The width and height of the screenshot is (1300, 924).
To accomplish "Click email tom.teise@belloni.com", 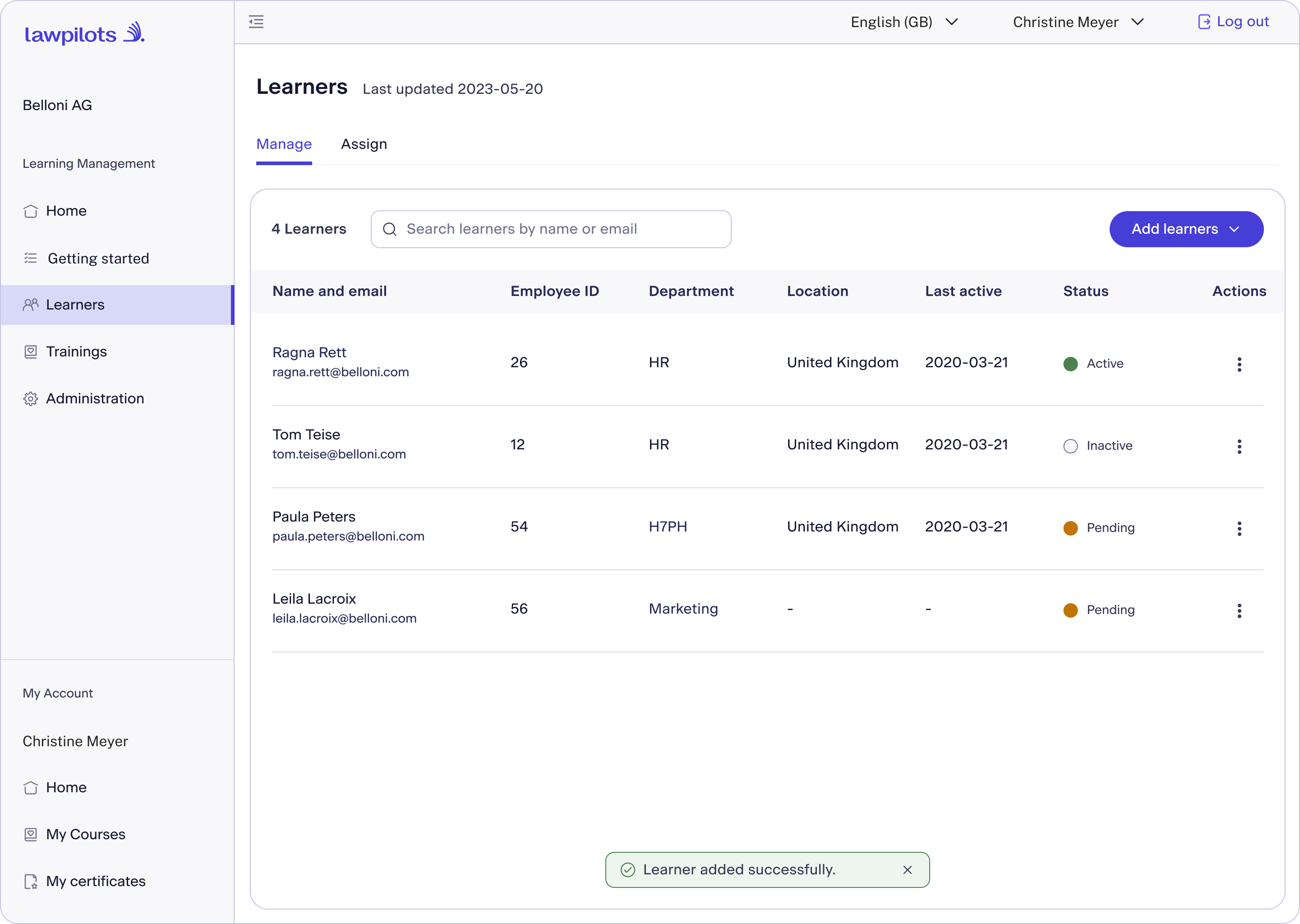I will (x=339, y=454).
